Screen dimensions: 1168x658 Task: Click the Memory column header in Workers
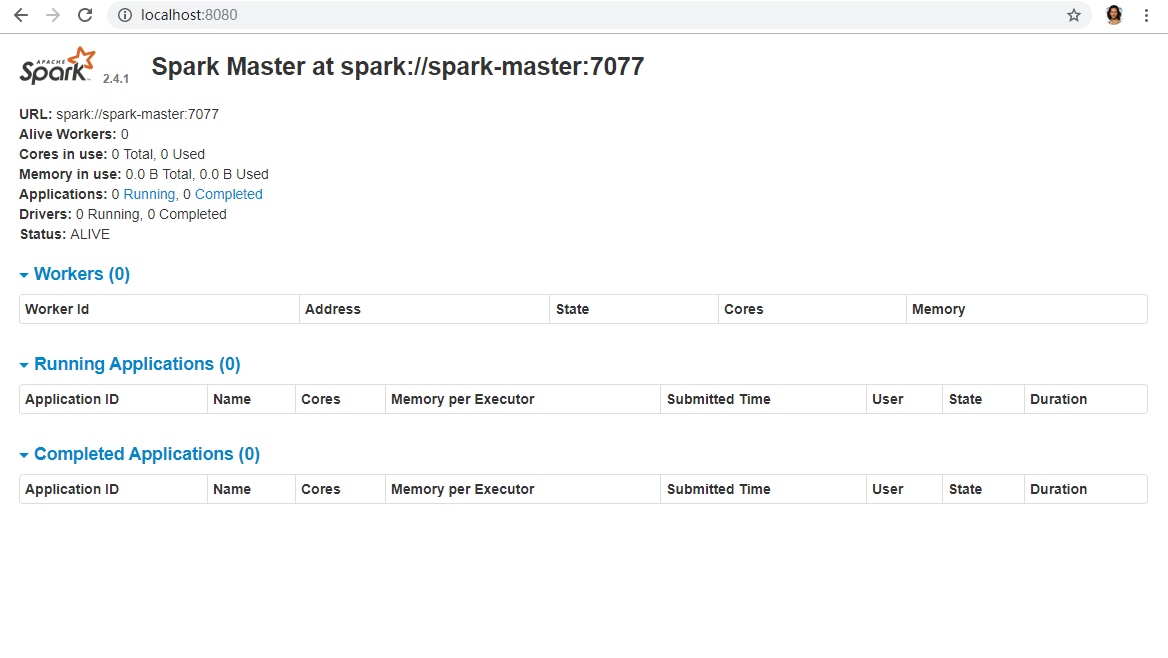coord(938,309)
